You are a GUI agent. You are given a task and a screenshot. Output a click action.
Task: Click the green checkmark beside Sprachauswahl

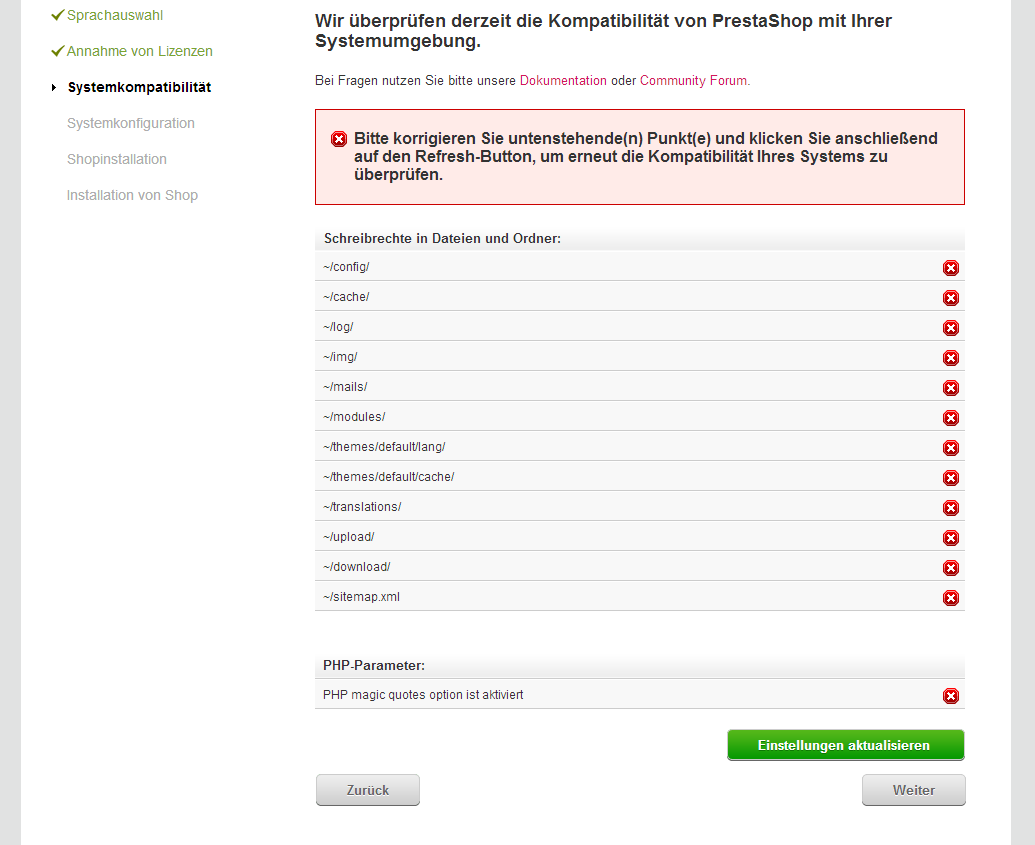point(57,15)
